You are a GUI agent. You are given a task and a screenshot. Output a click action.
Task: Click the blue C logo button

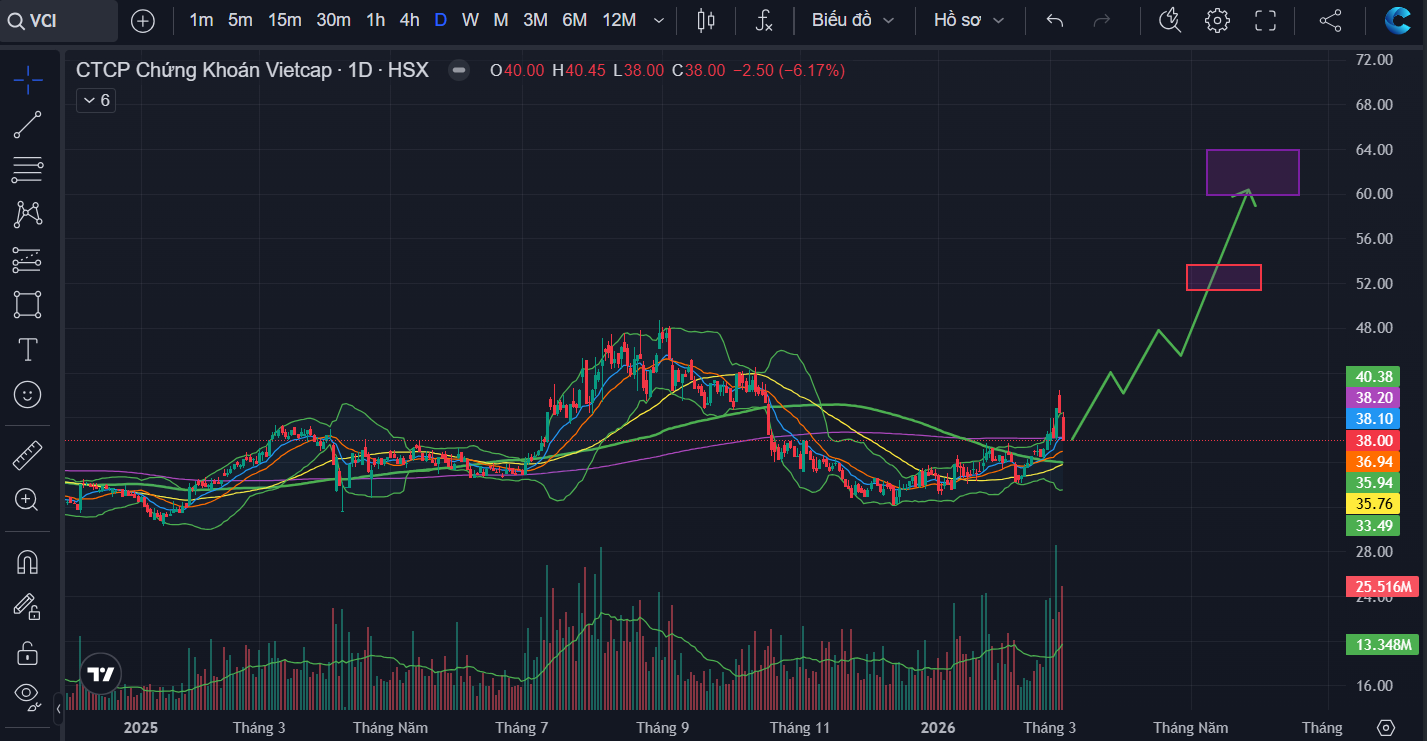(1397, 20)
